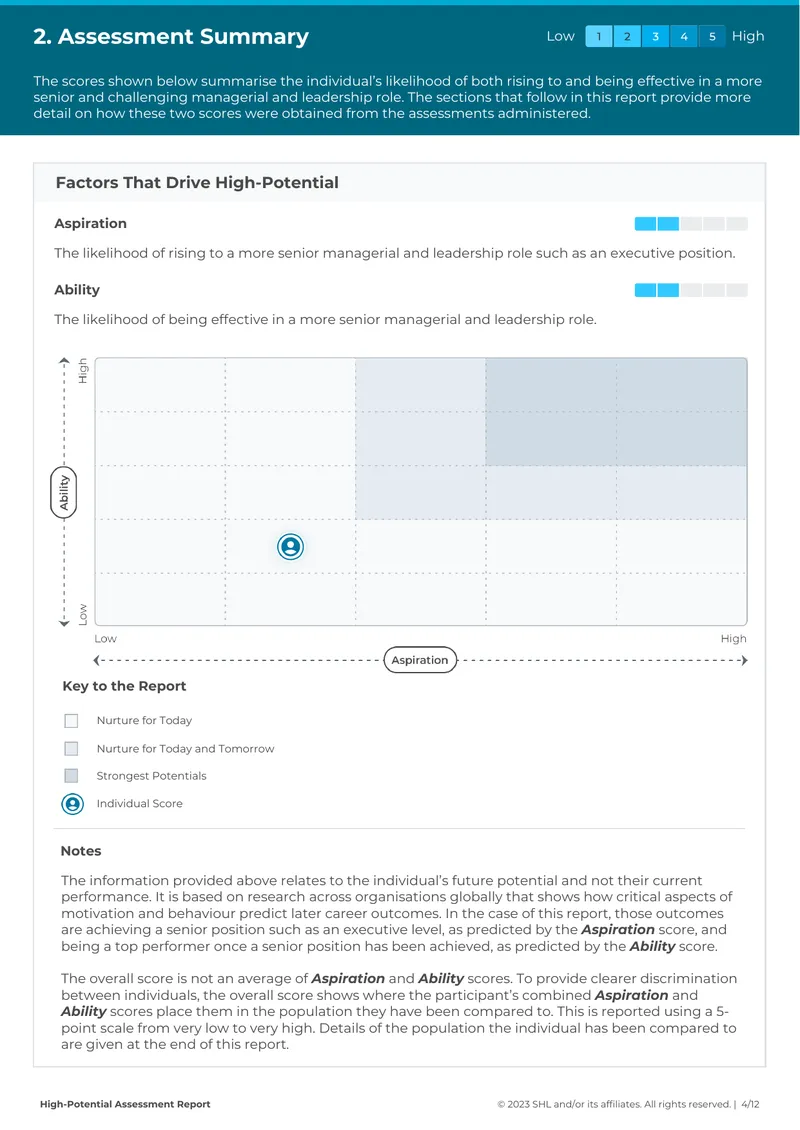Click the individual score marker on the grid
800x1130 pixels.
[x=290, y=547]
